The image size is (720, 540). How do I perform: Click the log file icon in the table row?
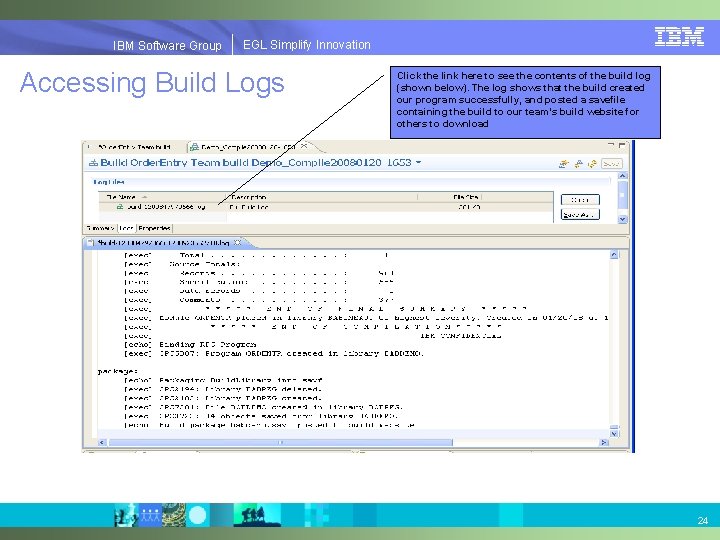pos(120,207)
